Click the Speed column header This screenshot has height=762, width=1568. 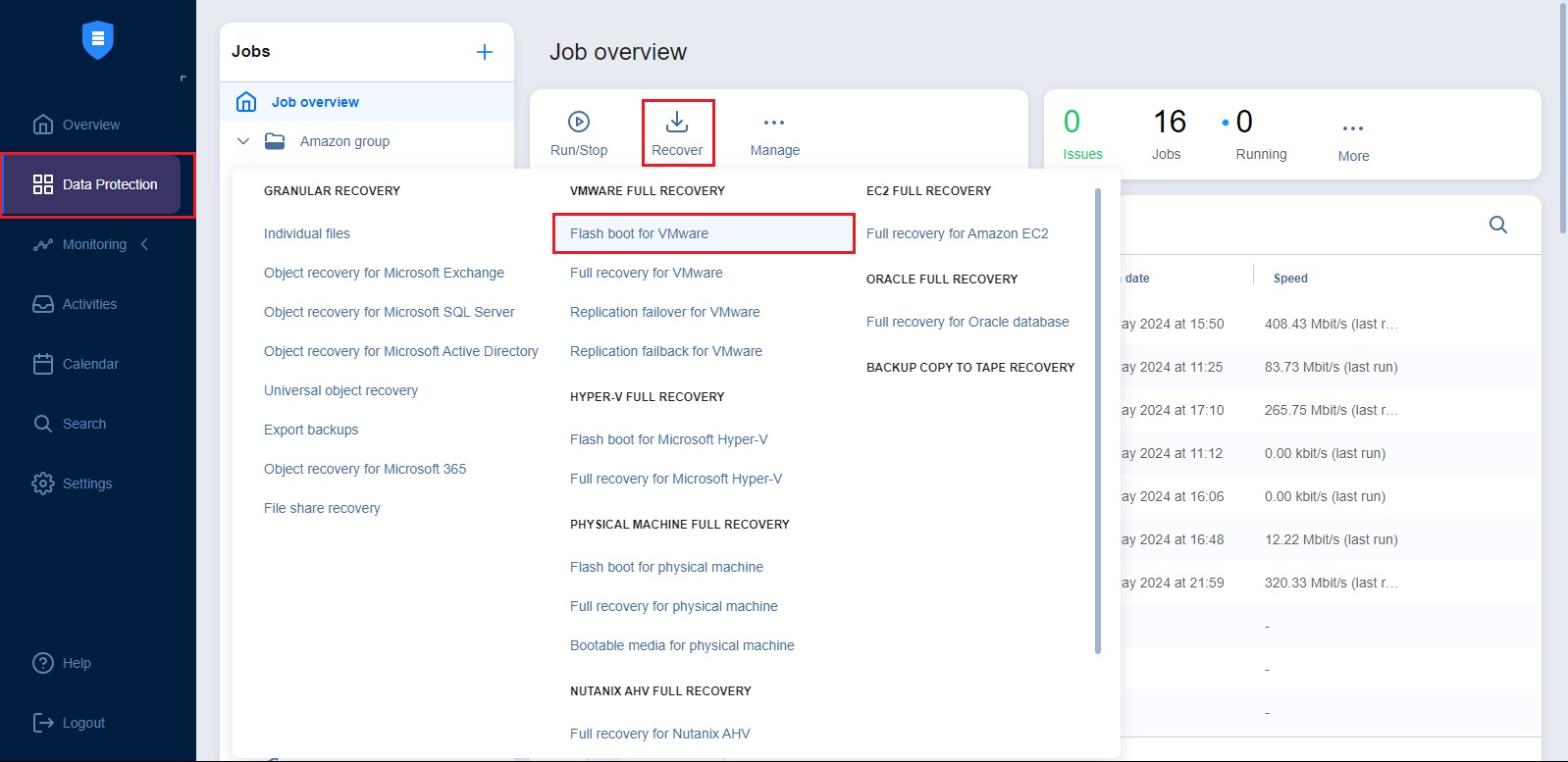1290,279
